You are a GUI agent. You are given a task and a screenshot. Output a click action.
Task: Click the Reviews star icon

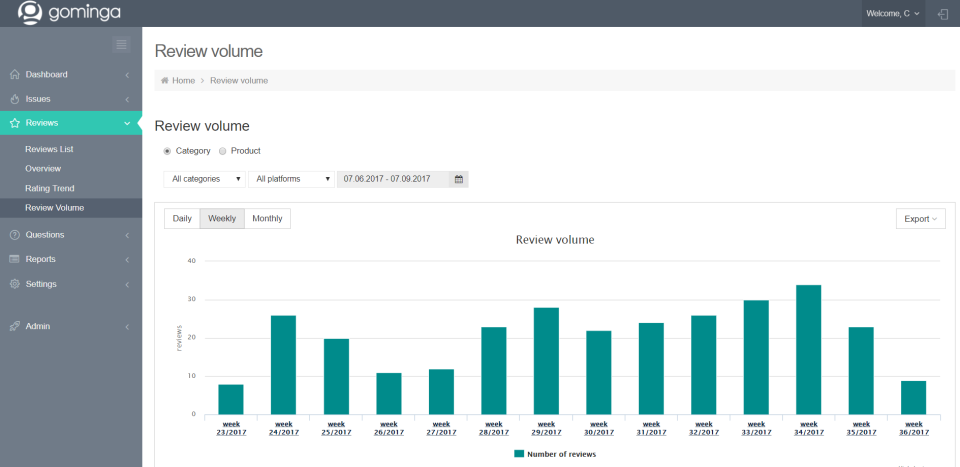coord(15,123)
